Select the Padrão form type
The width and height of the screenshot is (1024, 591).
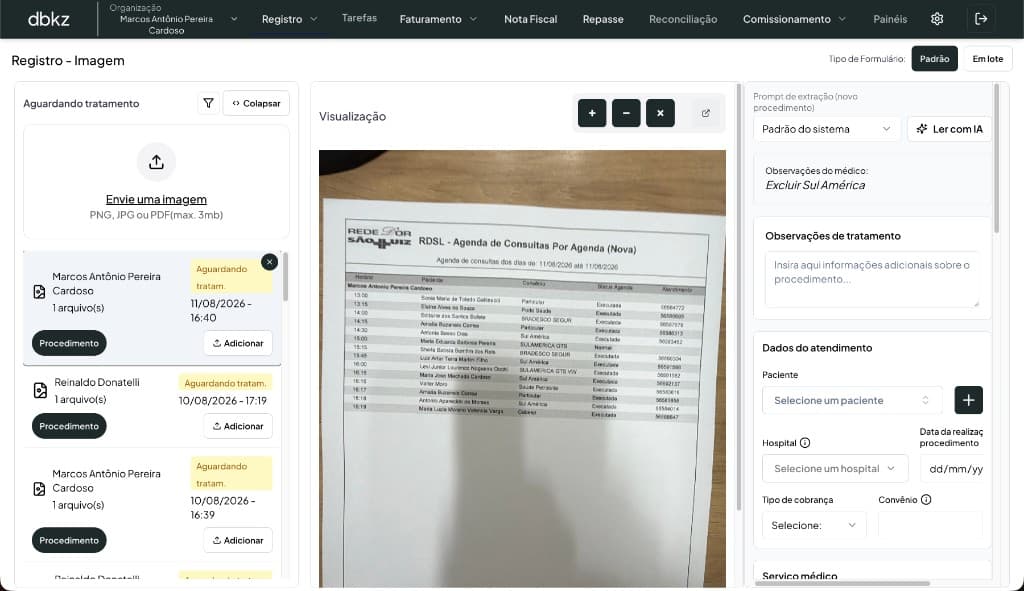(935, 58)
